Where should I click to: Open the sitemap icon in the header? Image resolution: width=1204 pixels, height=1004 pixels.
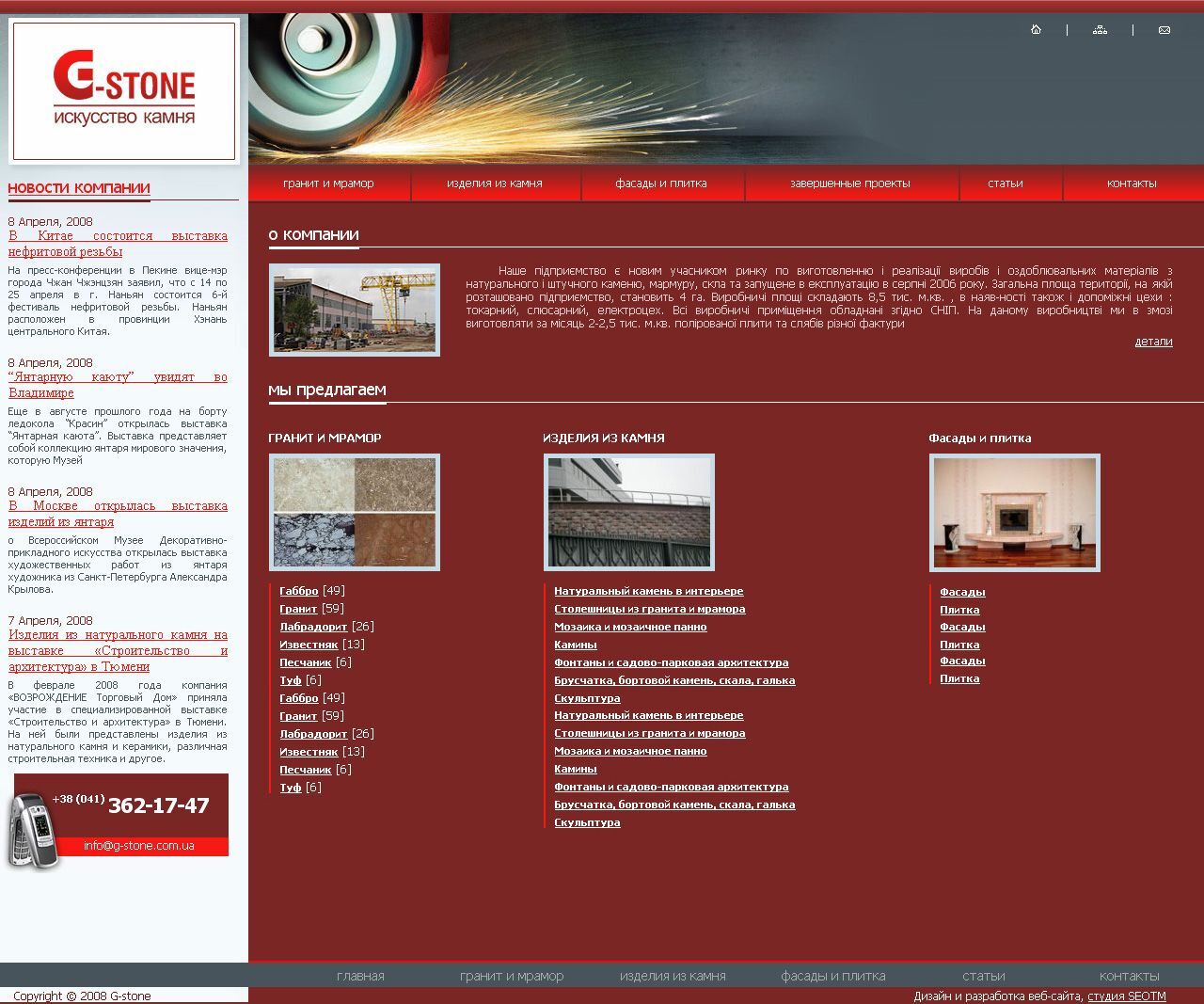coord(1099,30)
